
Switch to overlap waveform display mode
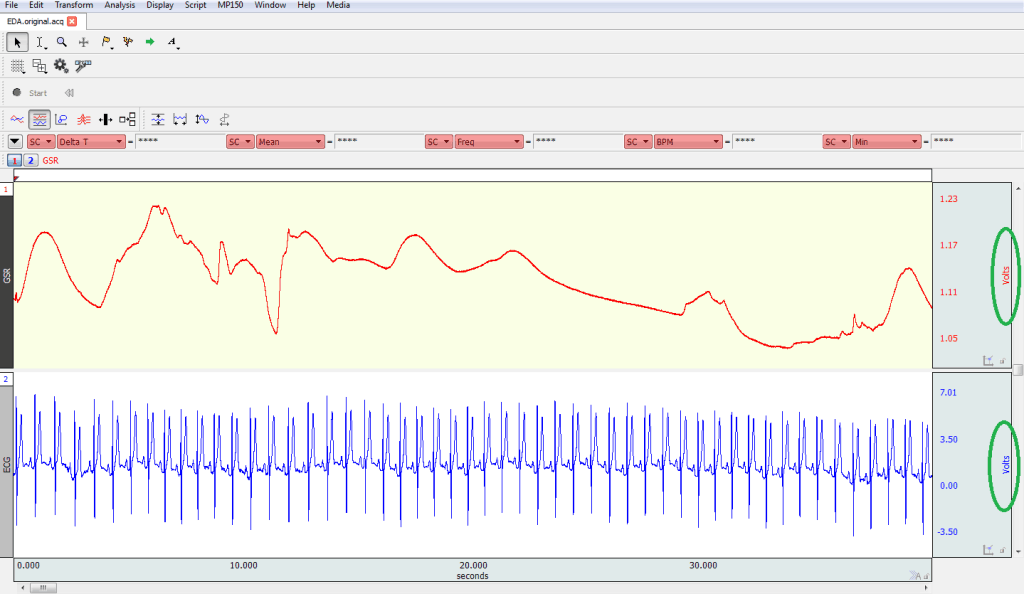[x=84, y=119]
